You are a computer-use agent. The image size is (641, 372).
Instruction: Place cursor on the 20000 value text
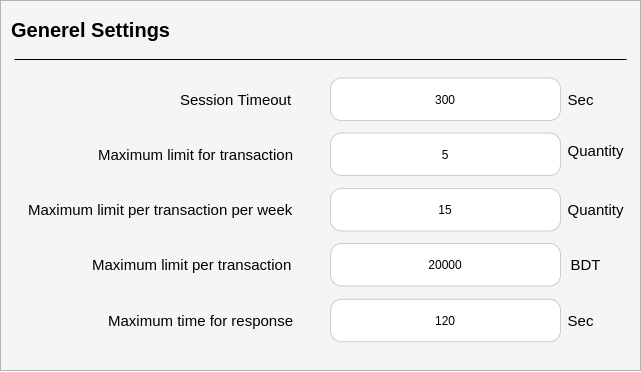click(x=445, y=265)
